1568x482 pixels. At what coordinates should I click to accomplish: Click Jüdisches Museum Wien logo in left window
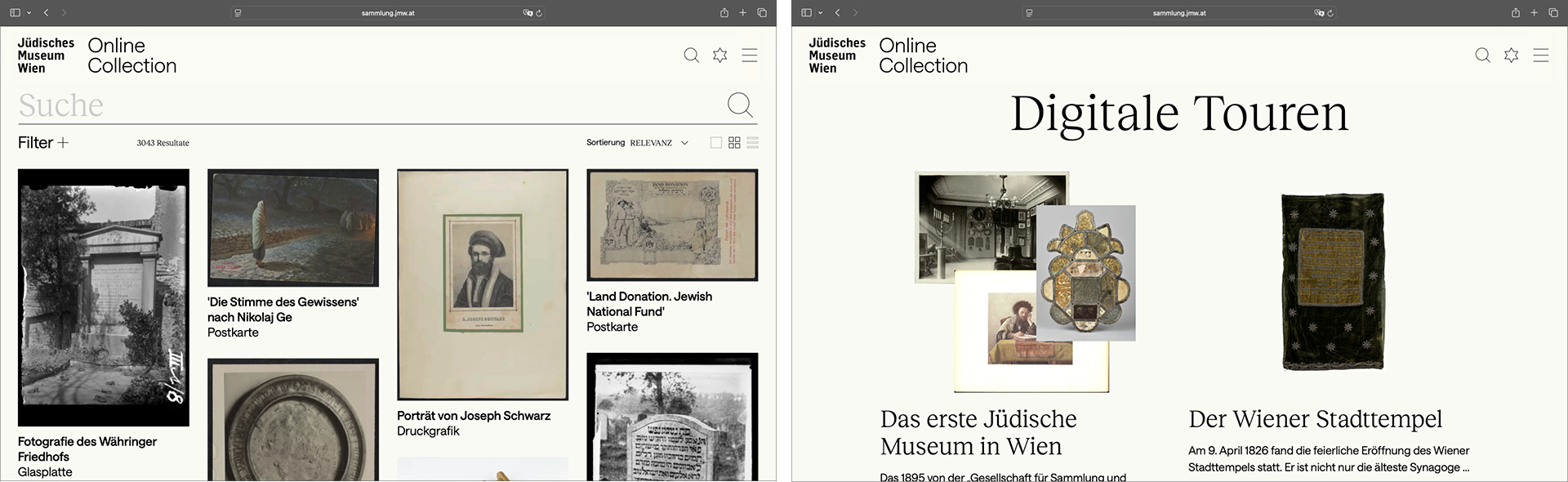(x=46, y=56)
